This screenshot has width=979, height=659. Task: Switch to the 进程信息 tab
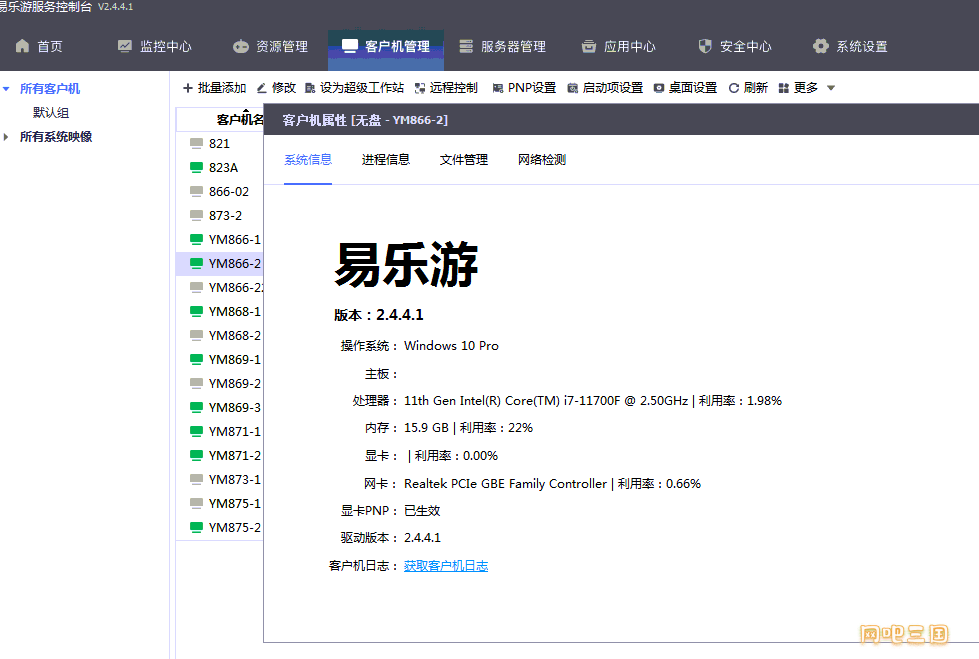pyautogui.click(x=386, y=160)
